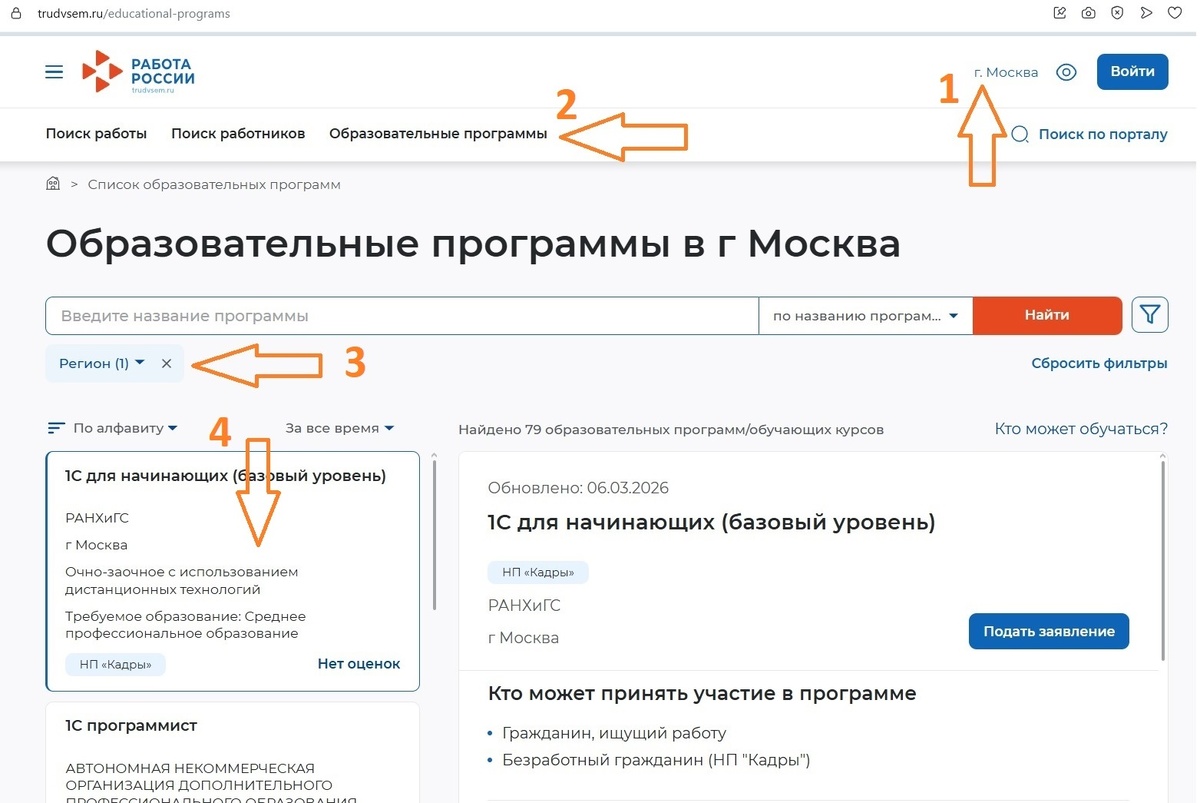Click the site lock icon in address bar
The height and width of the screenshot is (803, 1200).
[x=15, y=14]
